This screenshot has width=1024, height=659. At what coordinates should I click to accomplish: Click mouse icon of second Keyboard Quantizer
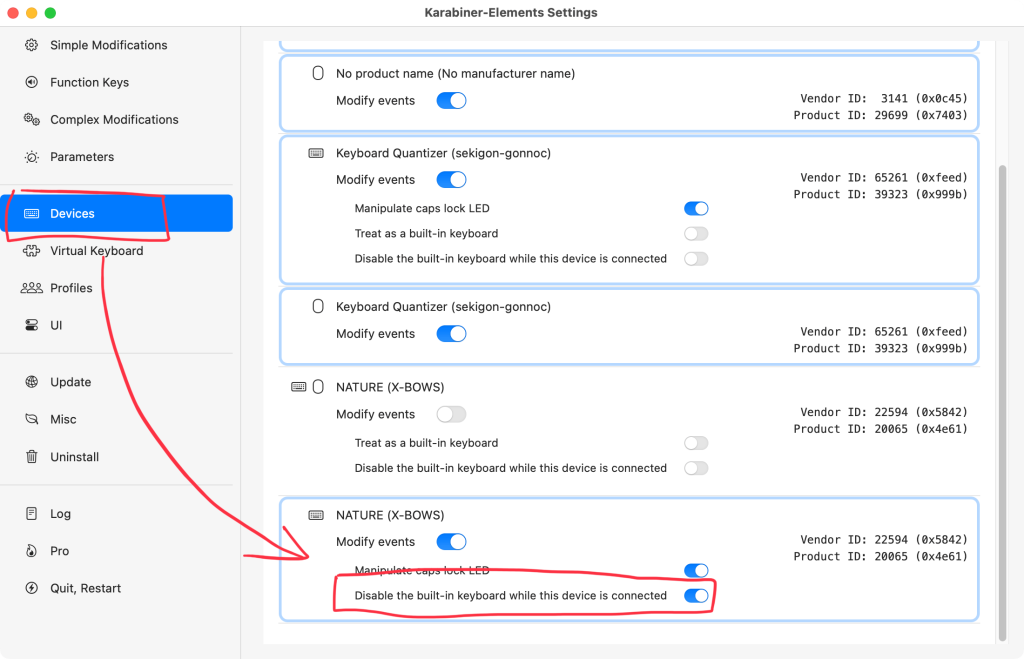318,306
